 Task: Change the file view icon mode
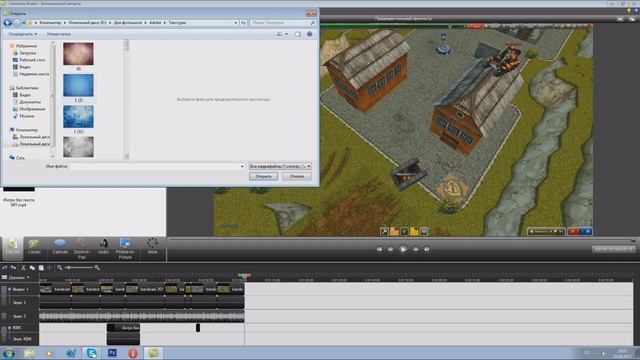tap(279, 34)
